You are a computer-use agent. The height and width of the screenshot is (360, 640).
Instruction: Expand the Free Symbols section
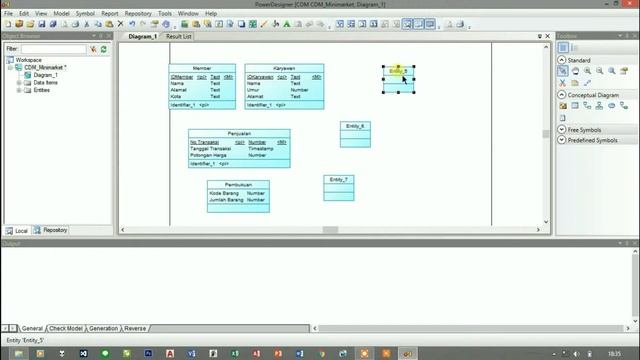click(562, 129)
